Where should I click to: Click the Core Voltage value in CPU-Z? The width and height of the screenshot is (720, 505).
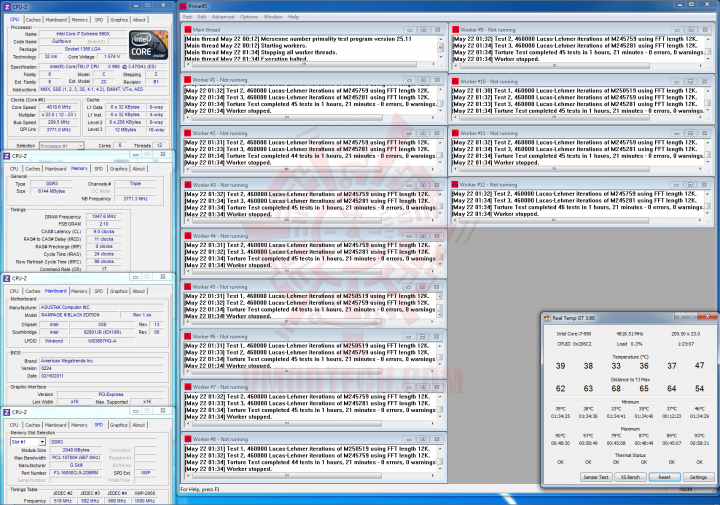[112, 56]
